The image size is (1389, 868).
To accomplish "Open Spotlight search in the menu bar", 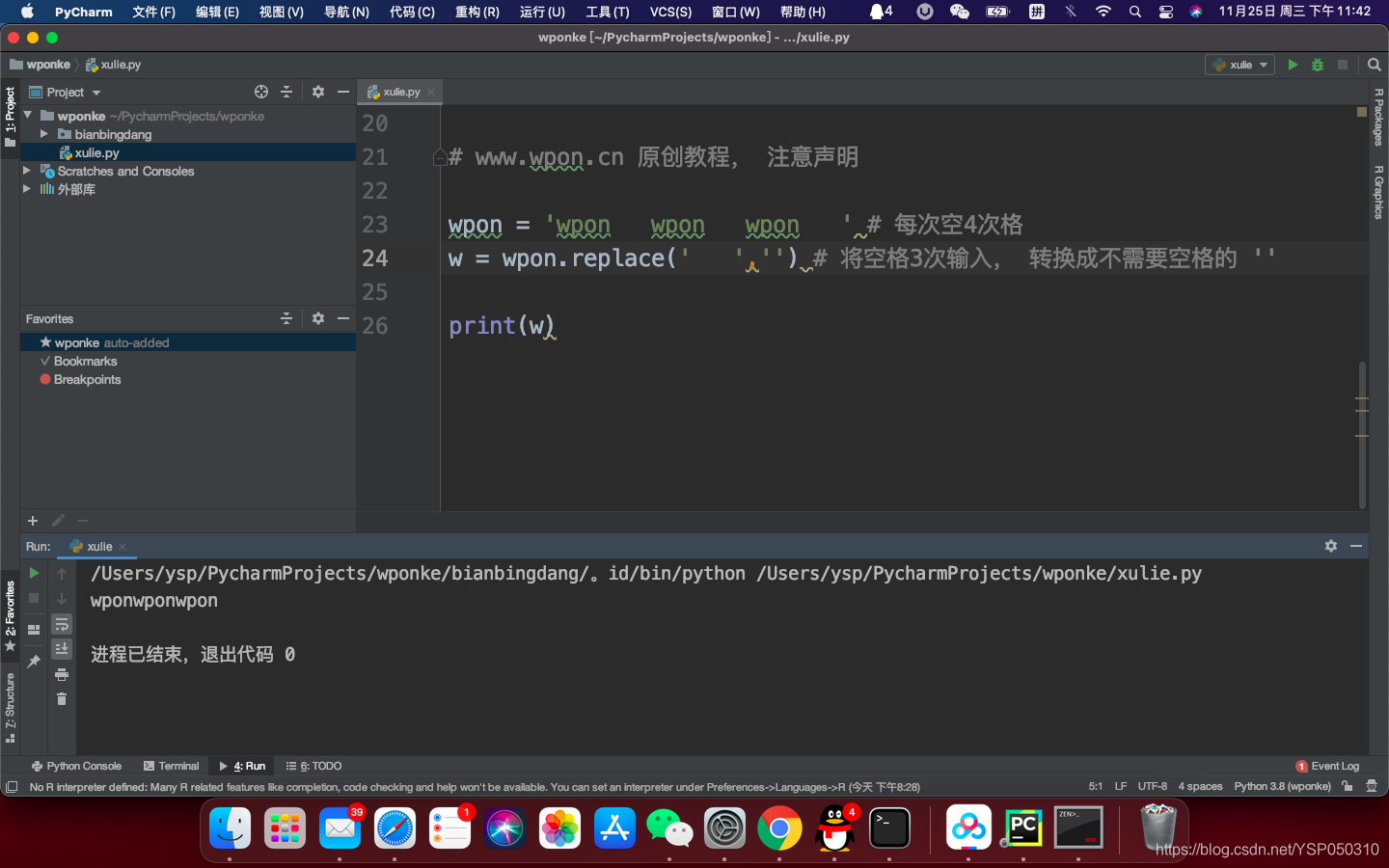I will click(1135, 12).
